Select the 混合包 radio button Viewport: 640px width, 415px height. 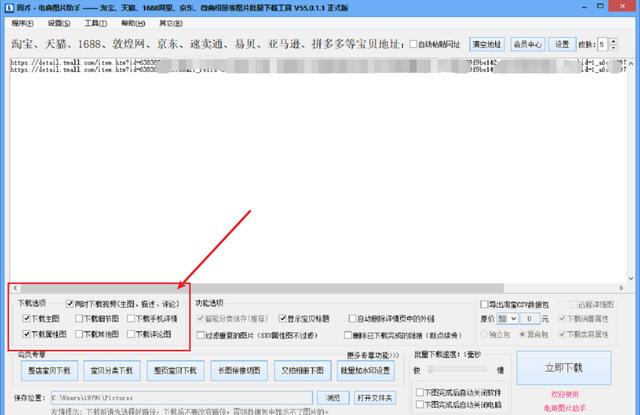(x=522, y=334)
